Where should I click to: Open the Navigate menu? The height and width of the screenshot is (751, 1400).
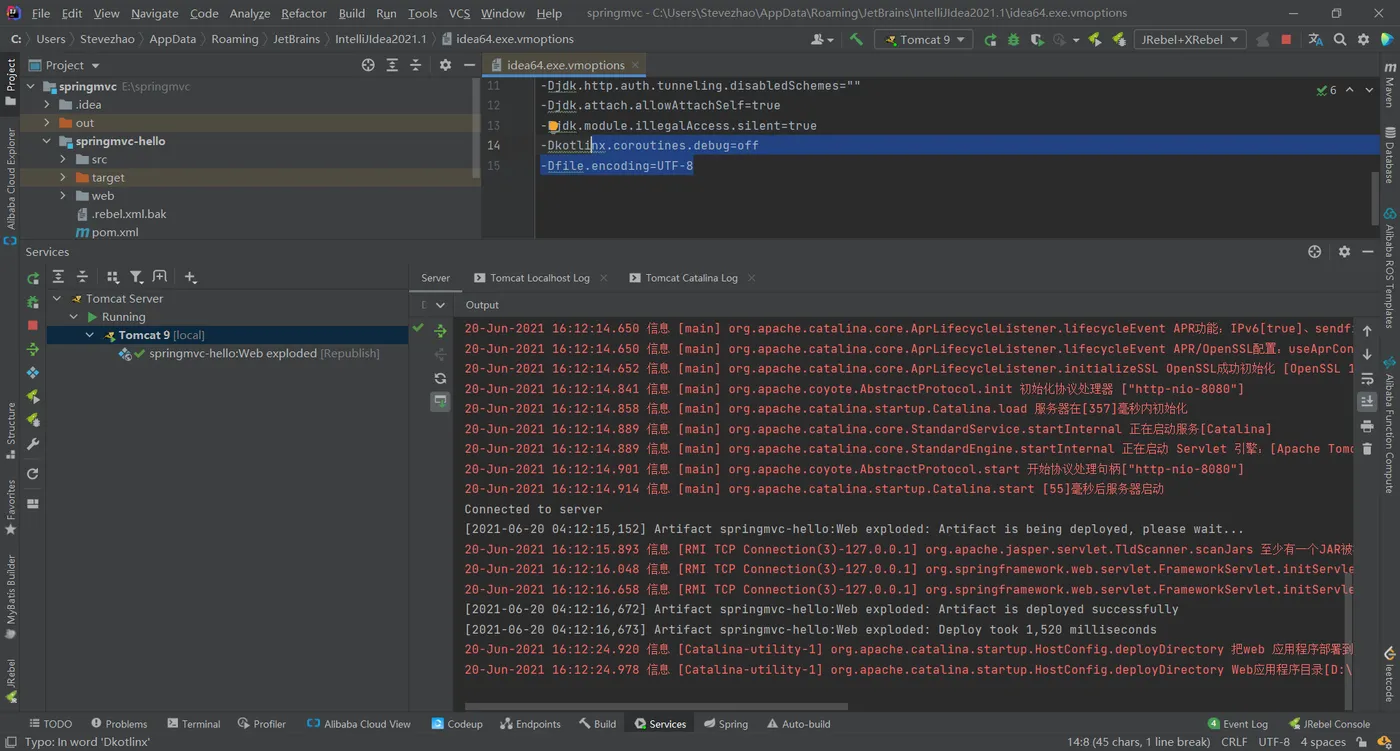[x=155, y=13]
